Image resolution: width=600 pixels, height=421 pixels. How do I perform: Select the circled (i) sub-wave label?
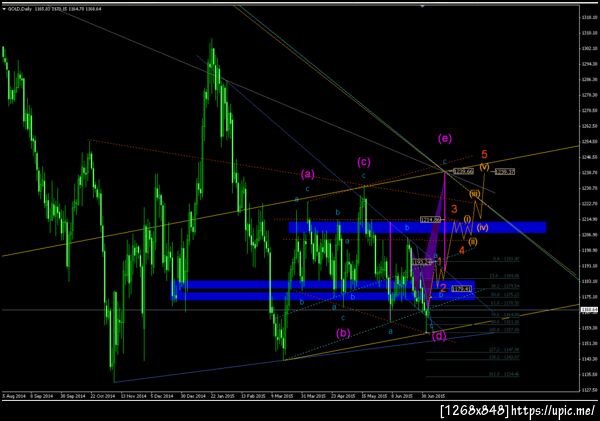(x=468, y=219)
